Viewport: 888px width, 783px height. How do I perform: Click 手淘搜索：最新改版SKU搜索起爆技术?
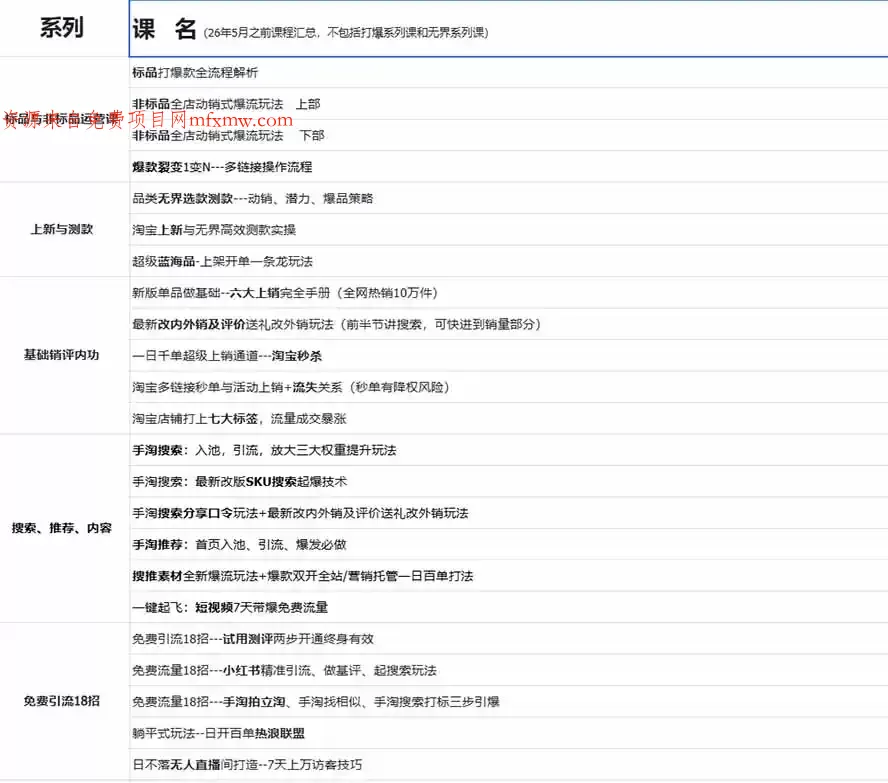509,482
